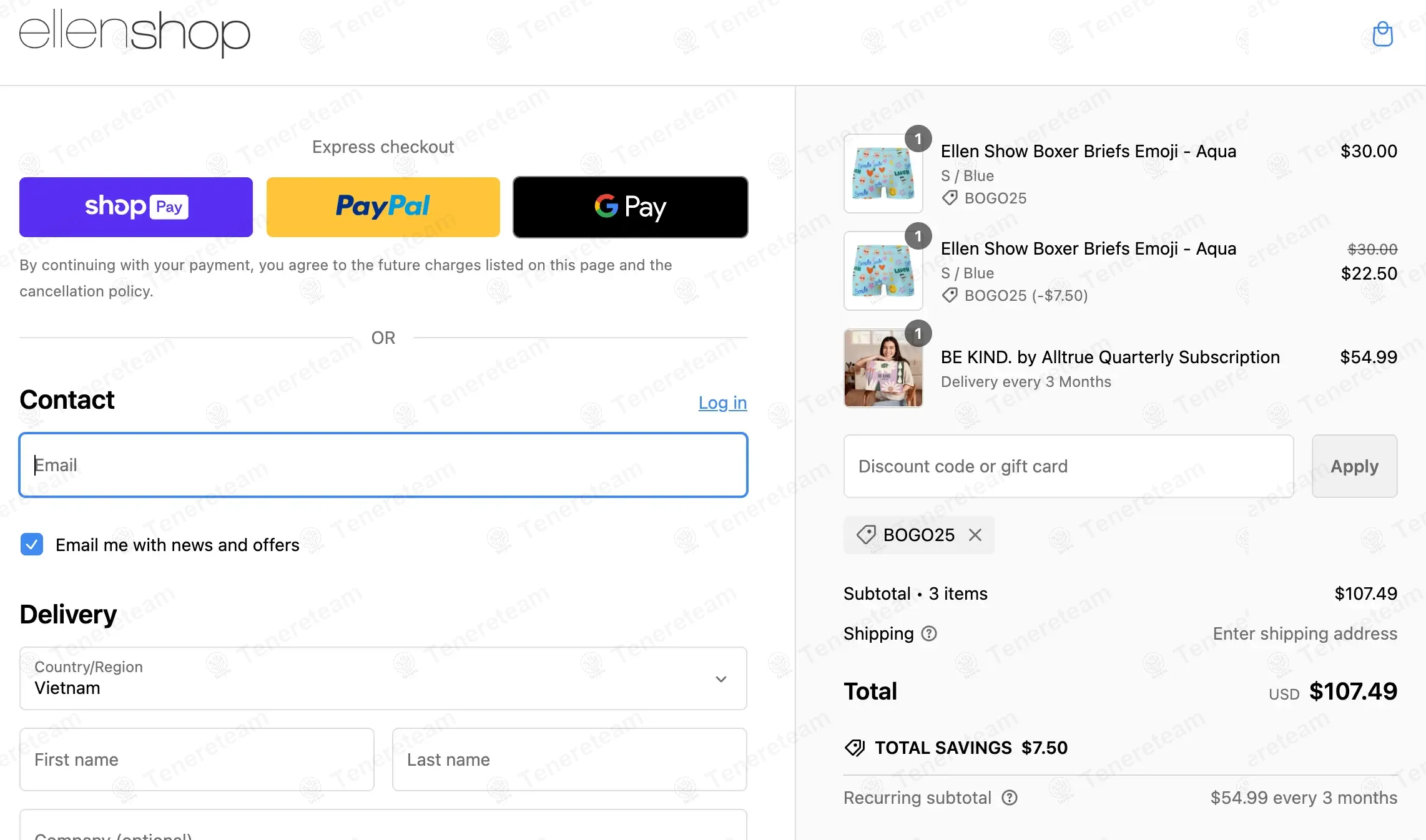Click the Total Savings tag icon
Image resolution: width=1426 pixels, height=840 pixels.
coord(855,748)
